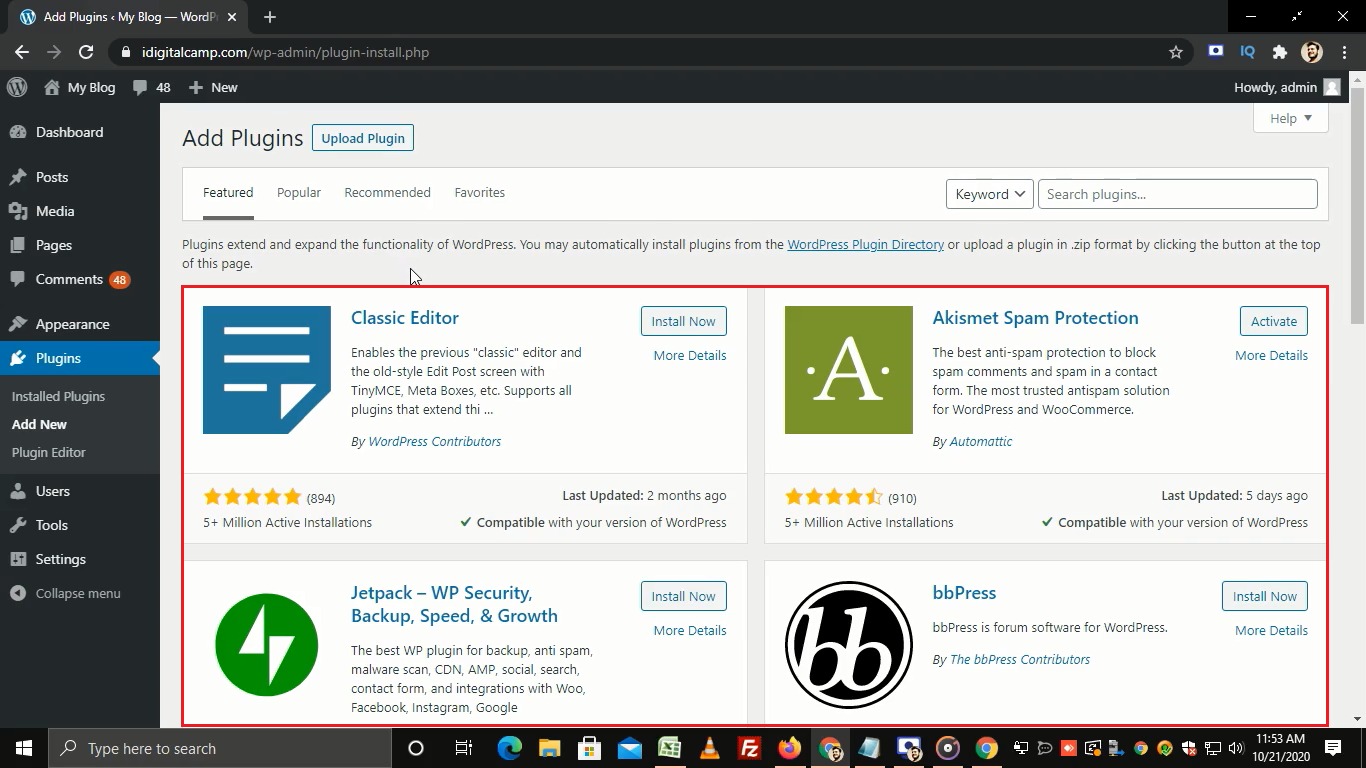Focus the Search plugins input field

tap(1177, 194)
